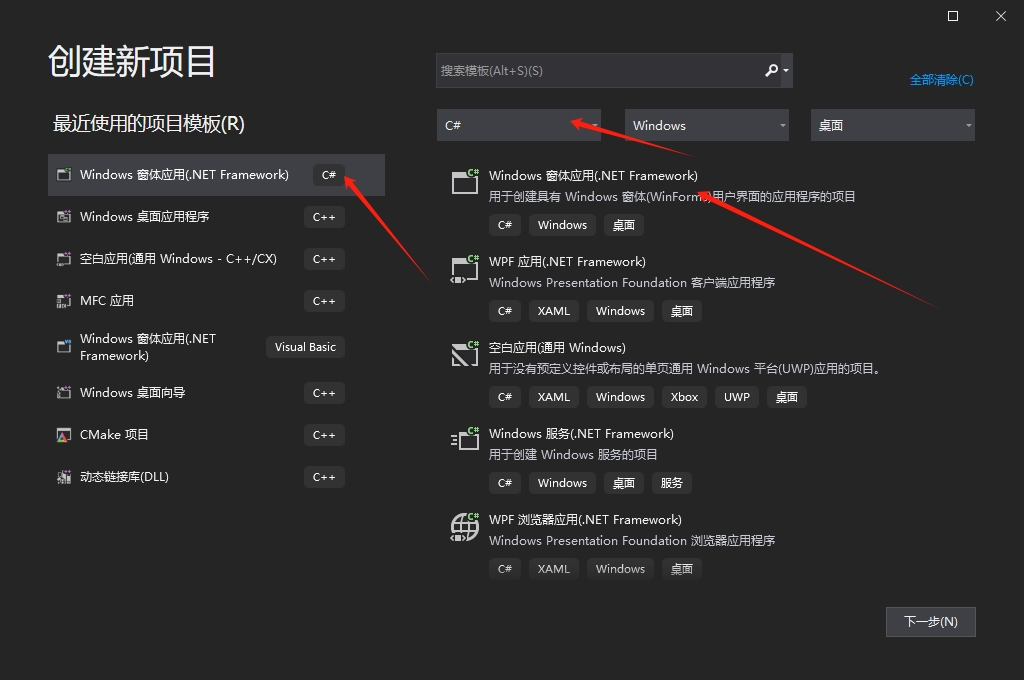
Task: Click the Windows 桌面向导 template icon
Action: pyautogui.click(x=64, y=393)
